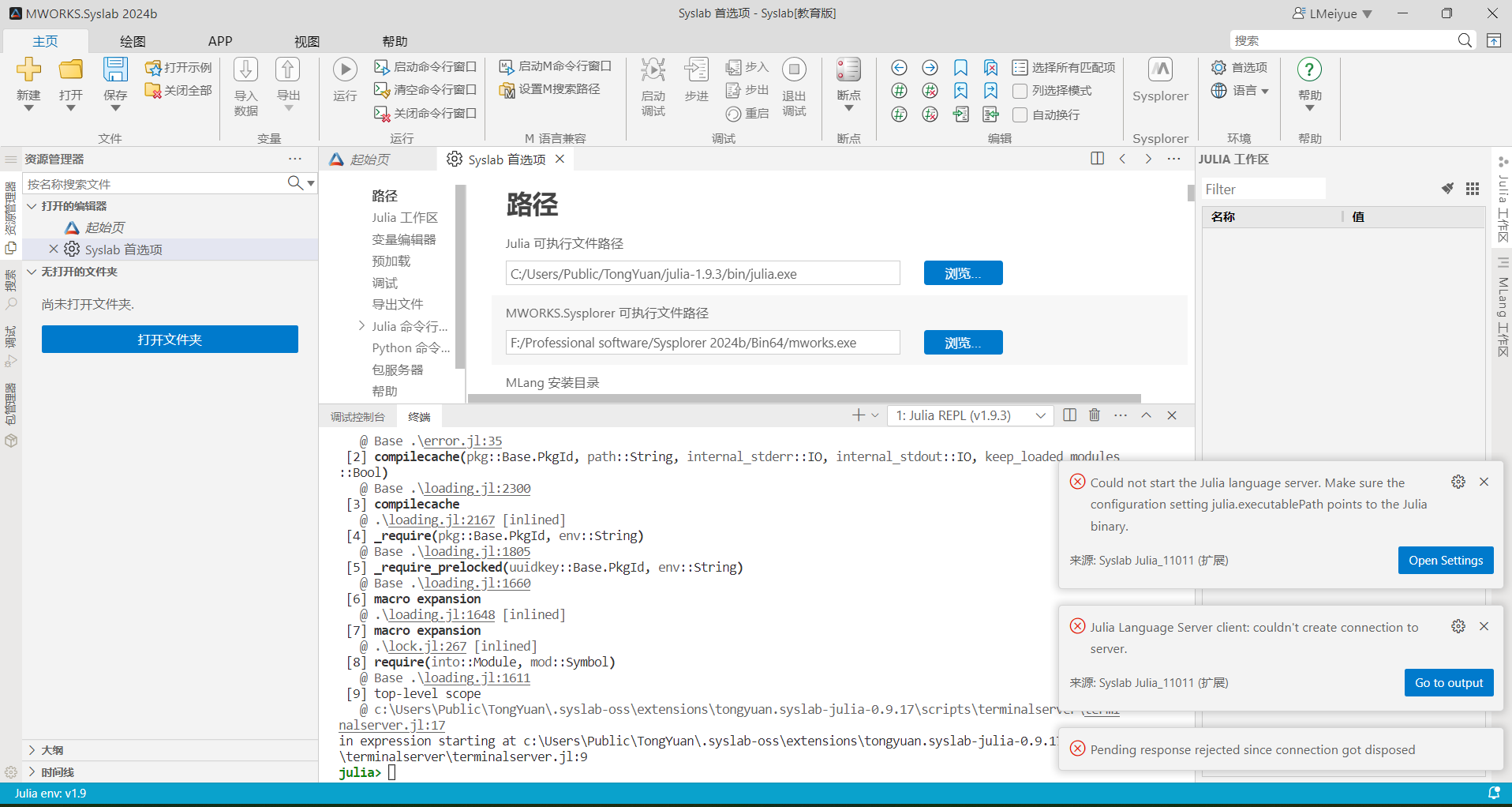Image resolution: width=1512 pixels, height=807 pixels.
Task: Expand the 大纲 section
Action: [32, 750]
